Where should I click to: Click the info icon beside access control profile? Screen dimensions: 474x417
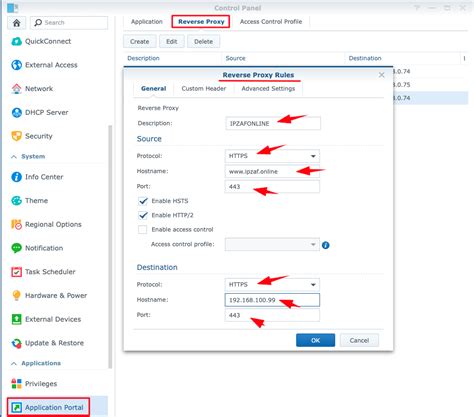(326, 245)
